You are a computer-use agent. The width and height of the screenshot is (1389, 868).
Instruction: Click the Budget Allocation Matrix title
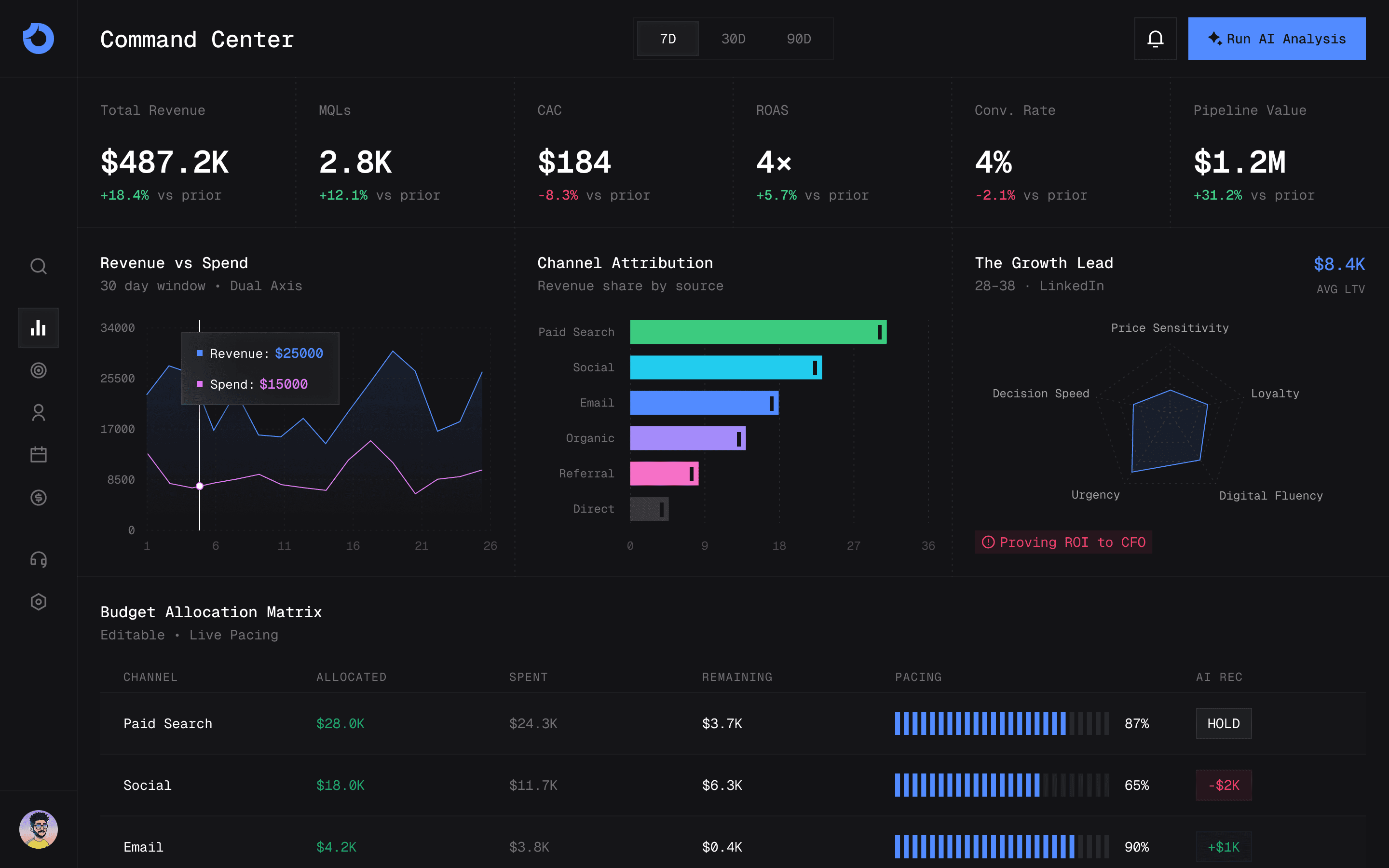pos(211,612)
